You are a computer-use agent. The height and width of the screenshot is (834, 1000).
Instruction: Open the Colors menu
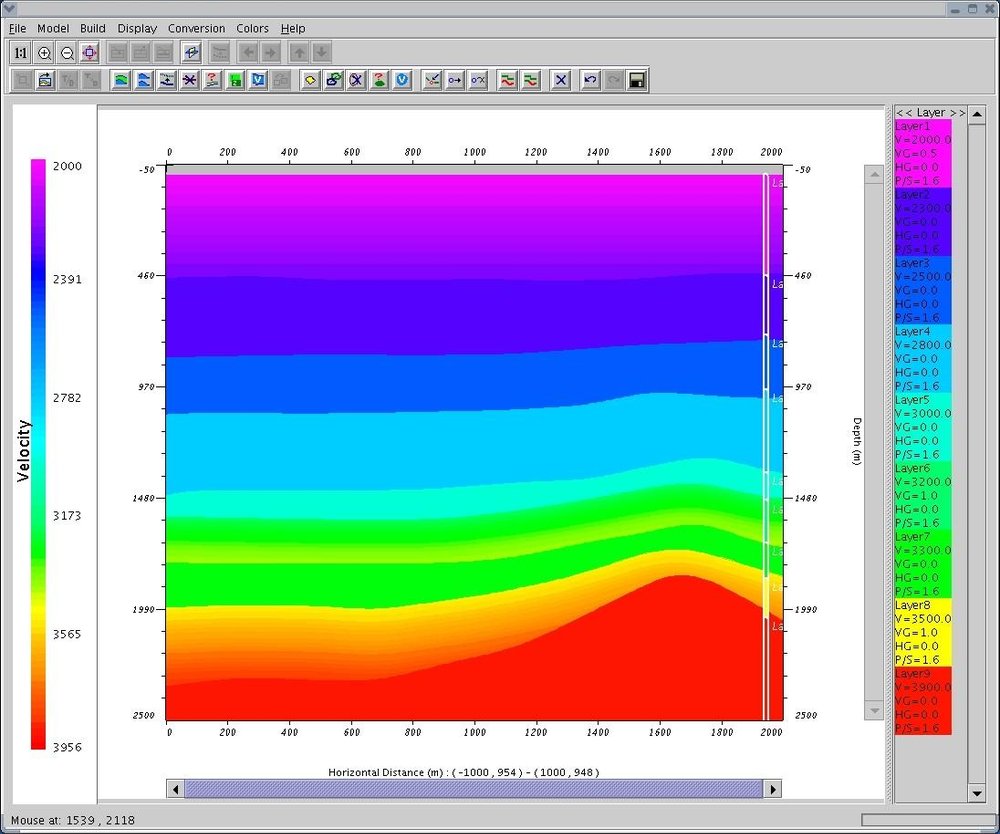click(252, 28)
